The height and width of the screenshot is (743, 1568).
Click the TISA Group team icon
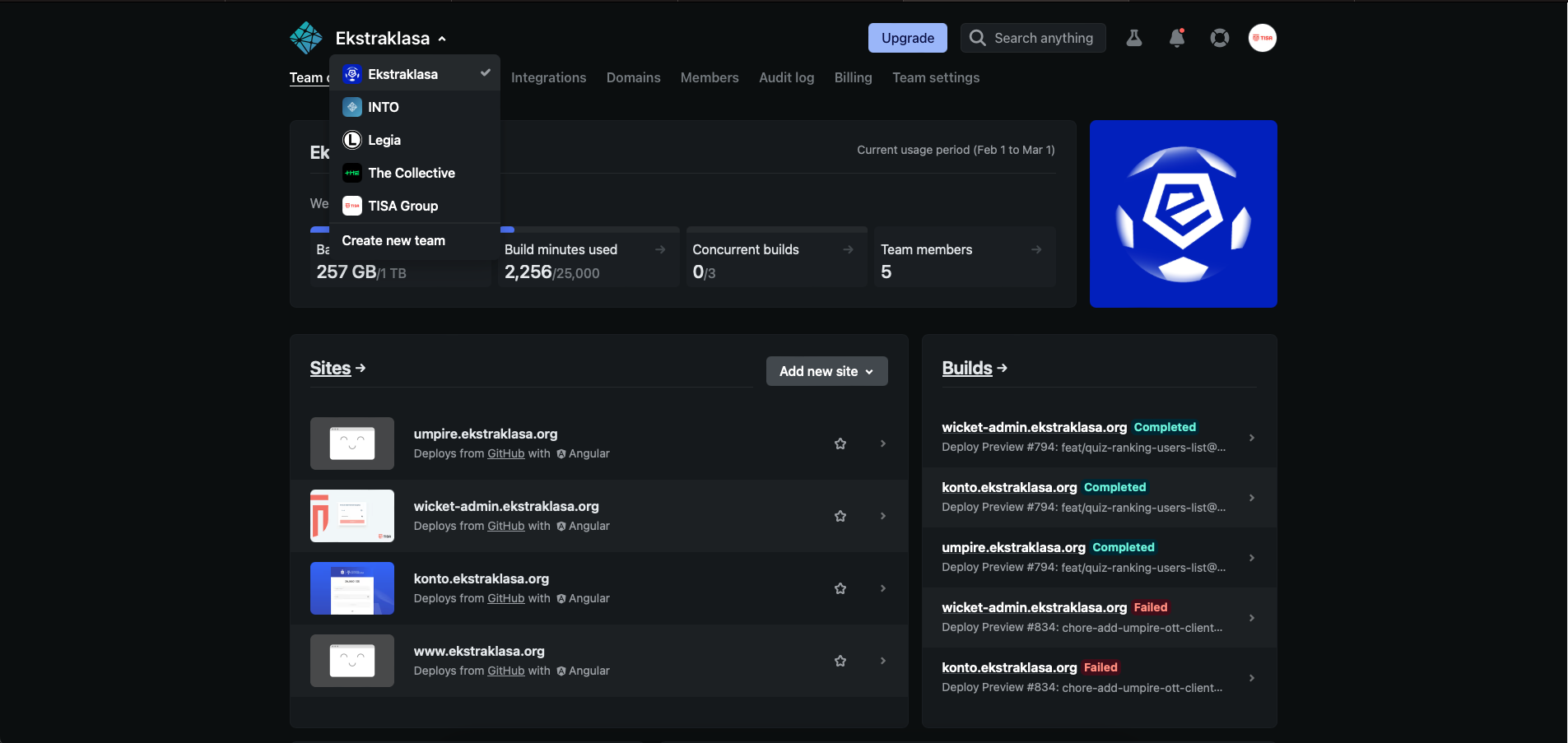(x=352, y=206)
